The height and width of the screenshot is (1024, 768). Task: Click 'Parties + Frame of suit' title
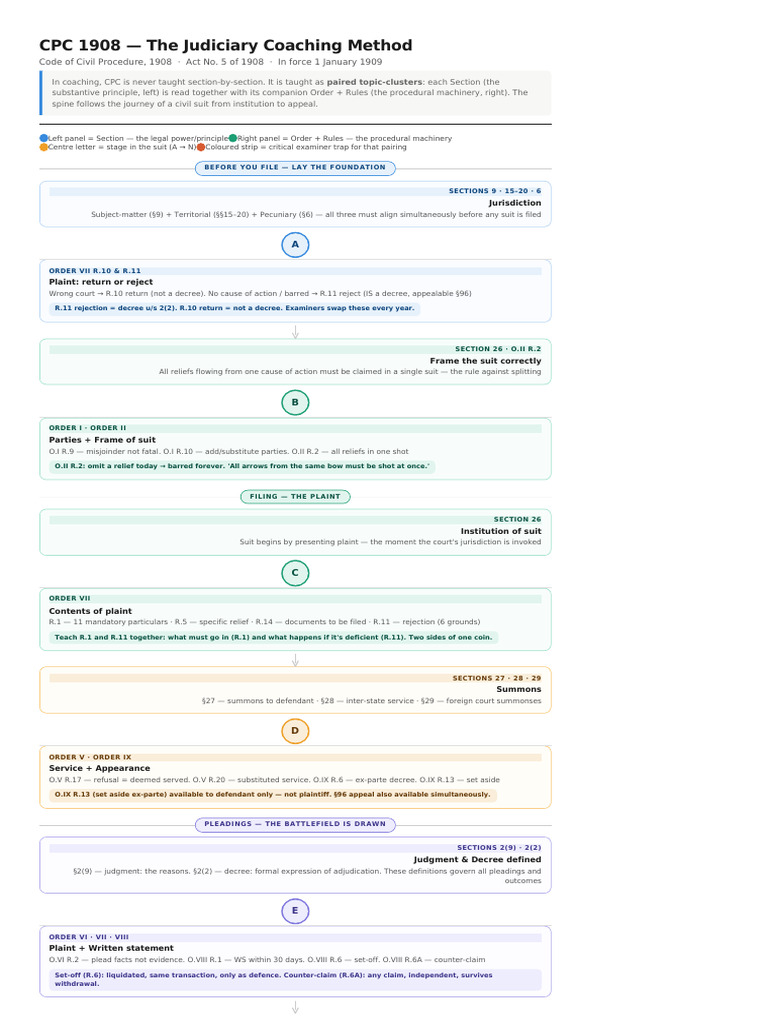point(102,440)
